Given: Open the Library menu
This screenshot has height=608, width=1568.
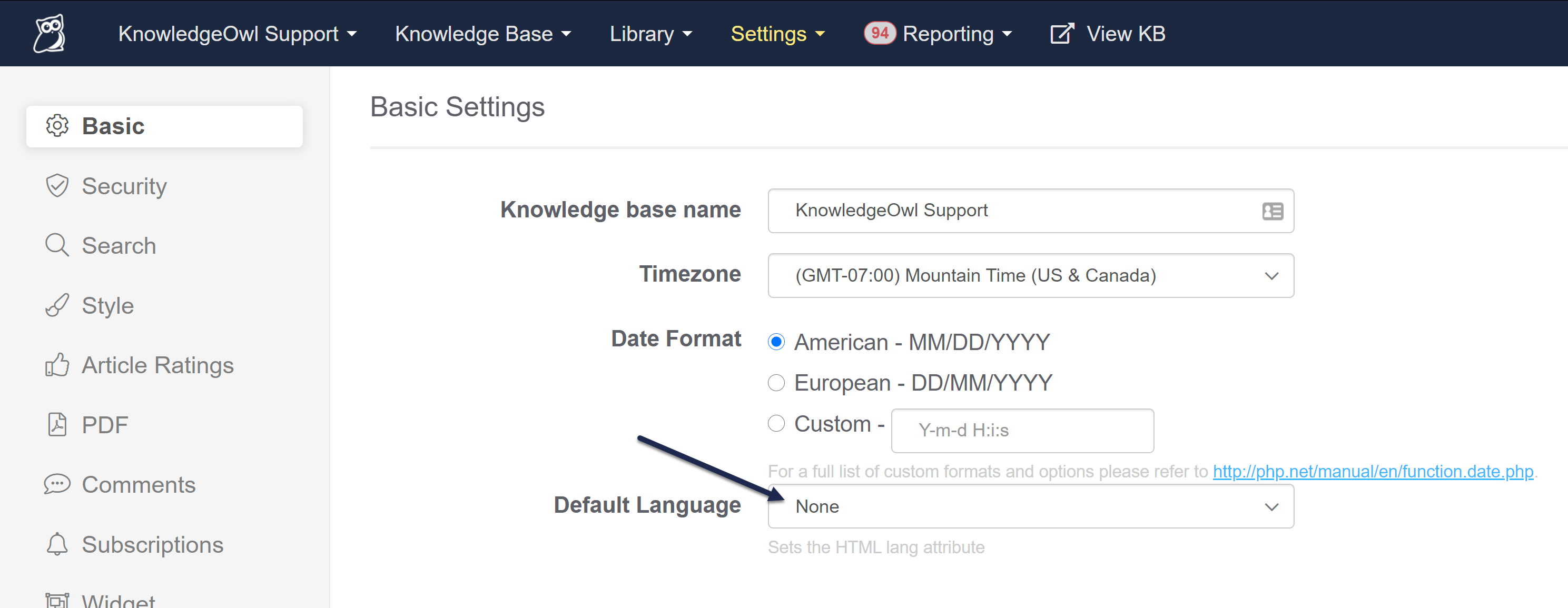Looking at the screenshot, I should click(650, 34).
